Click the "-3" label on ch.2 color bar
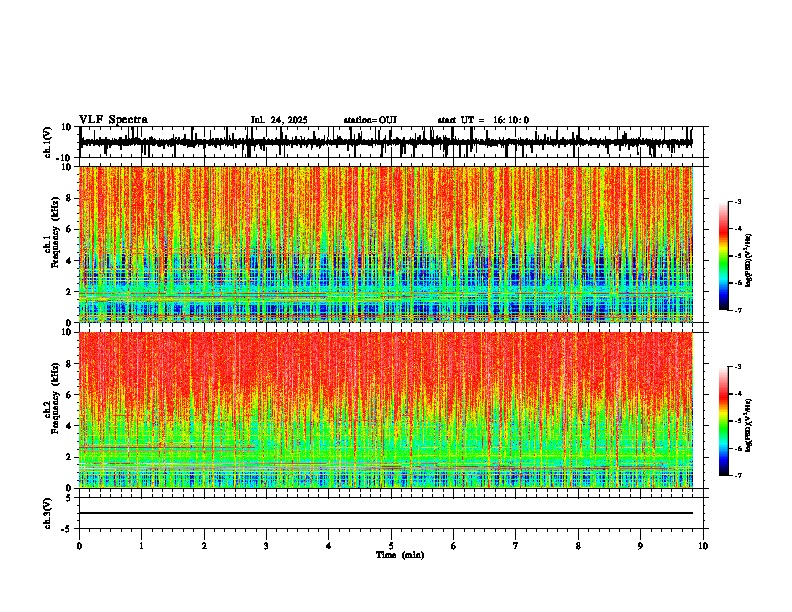Screen dimensions: 792x612 pyautogui.click(x=737, y=367)
